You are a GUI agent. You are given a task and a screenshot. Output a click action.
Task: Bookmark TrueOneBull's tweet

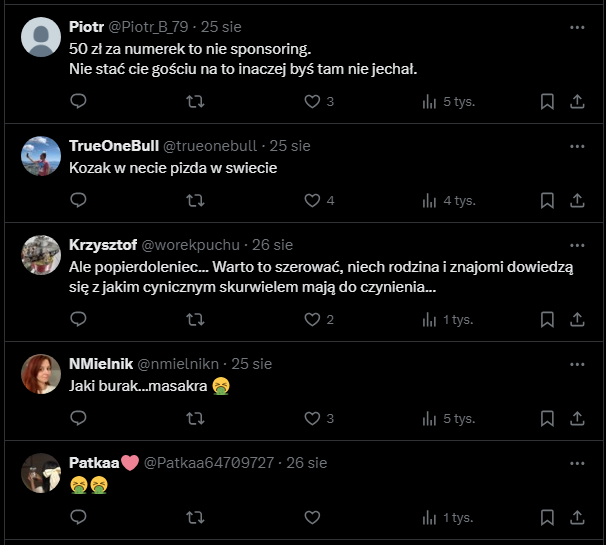[x=547, y=200]
